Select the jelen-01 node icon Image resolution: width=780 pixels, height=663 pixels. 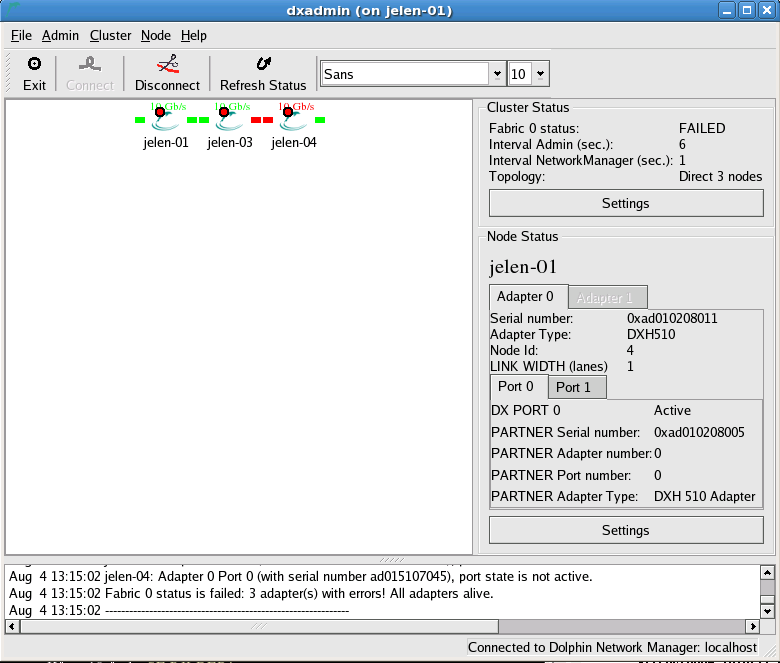click(166, 119)
